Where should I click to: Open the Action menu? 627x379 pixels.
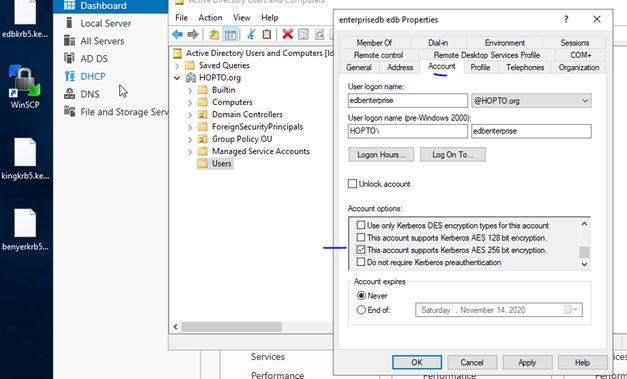210,18
